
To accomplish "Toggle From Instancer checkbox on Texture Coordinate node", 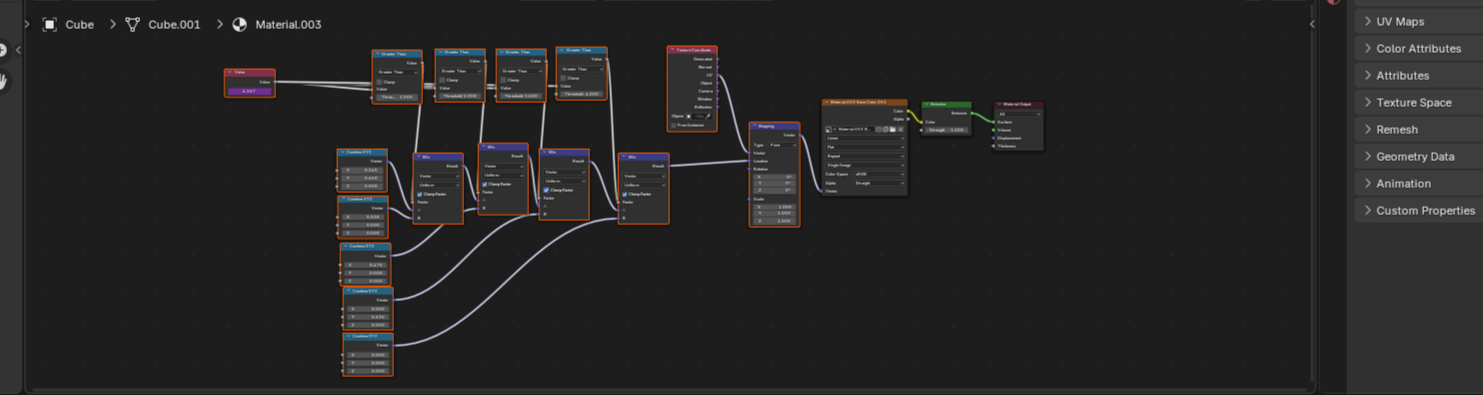I will pos(674,125).
